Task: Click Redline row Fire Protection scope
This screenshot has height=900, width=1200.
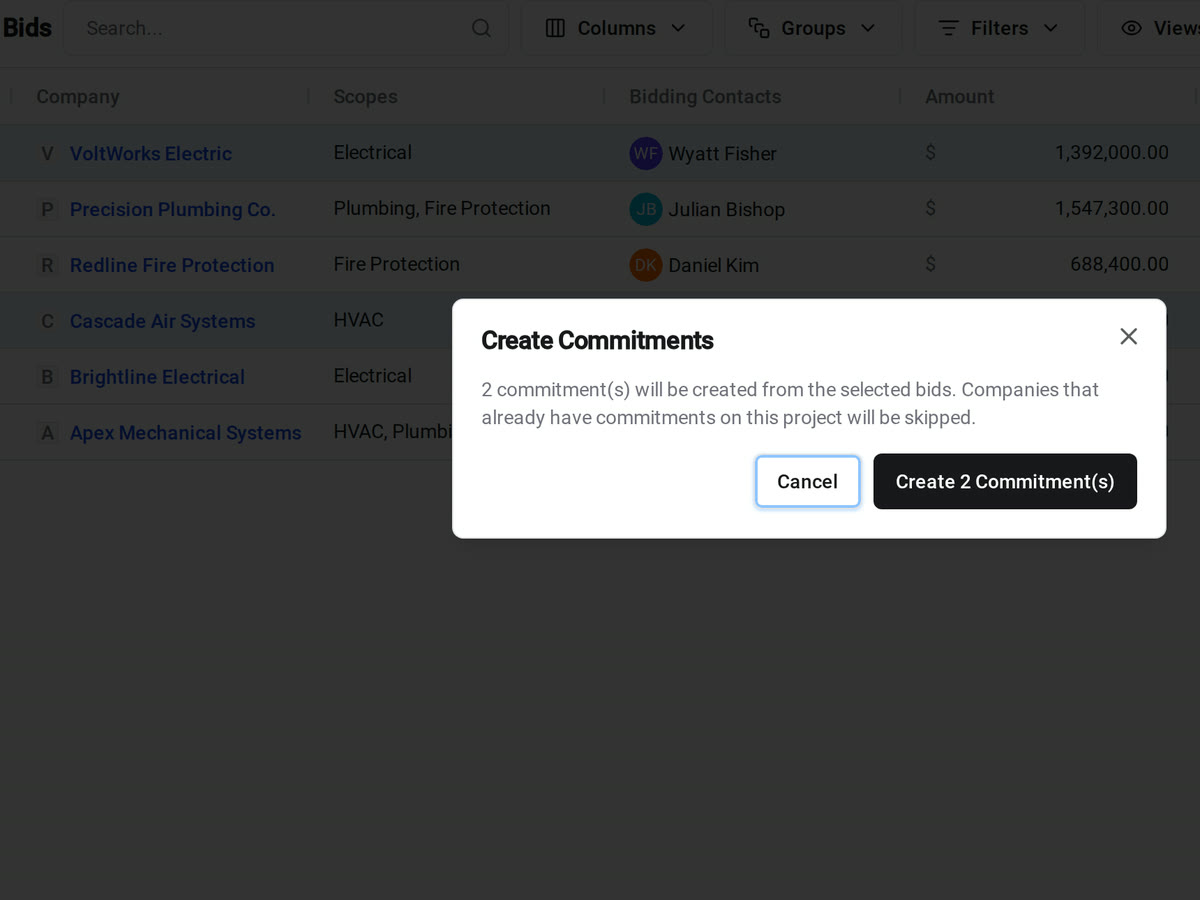Action: click(396, 264)
